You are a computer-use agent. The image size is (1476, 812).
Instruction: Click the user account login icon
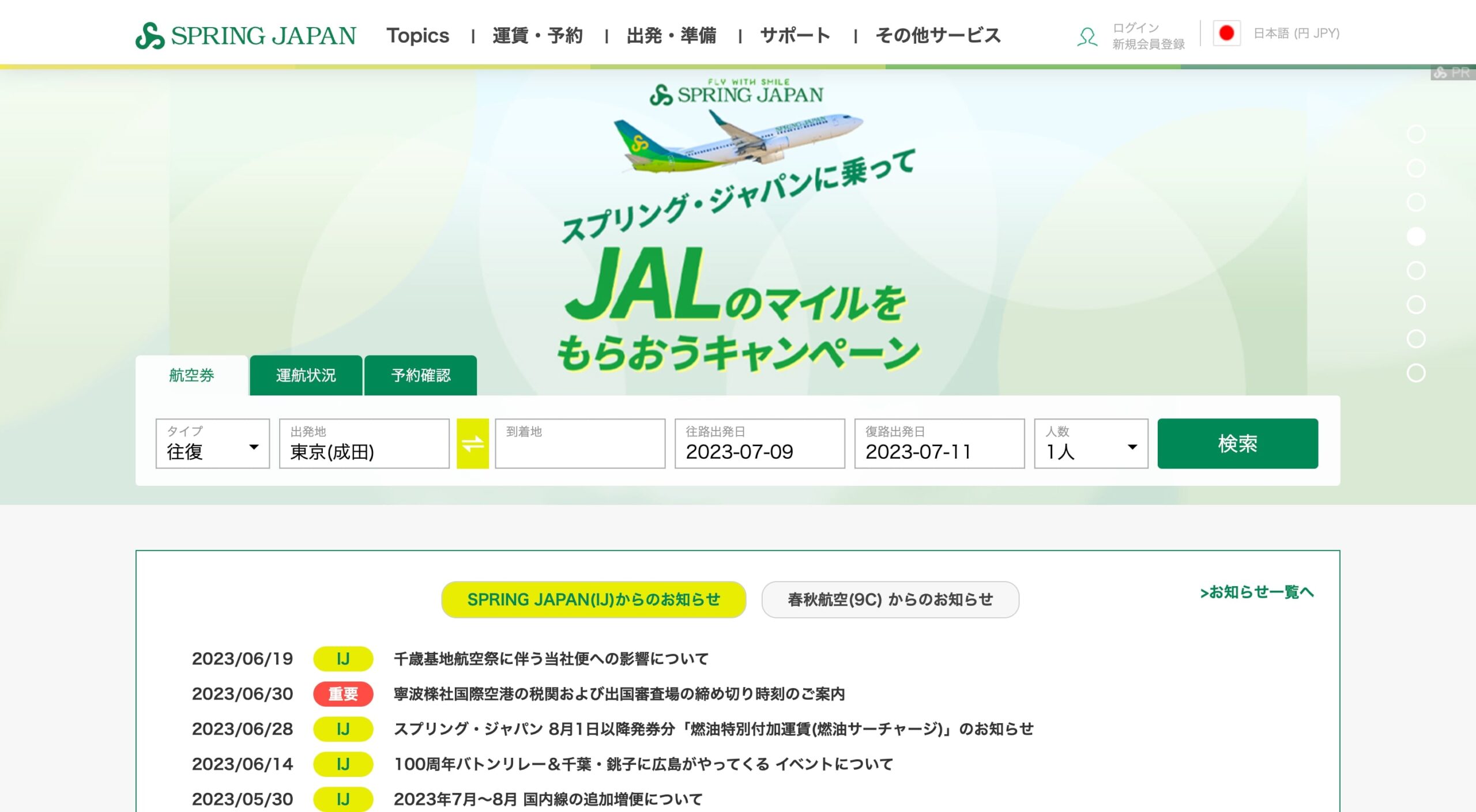(1087, 36)
